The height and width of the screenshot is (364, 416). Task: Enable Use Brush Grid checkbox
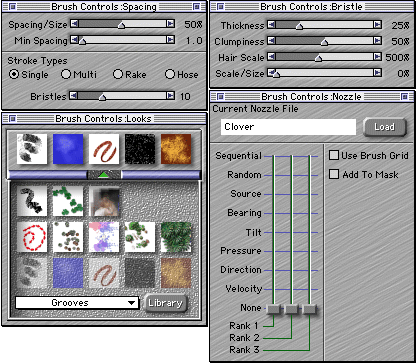click(x=334, y=155)
